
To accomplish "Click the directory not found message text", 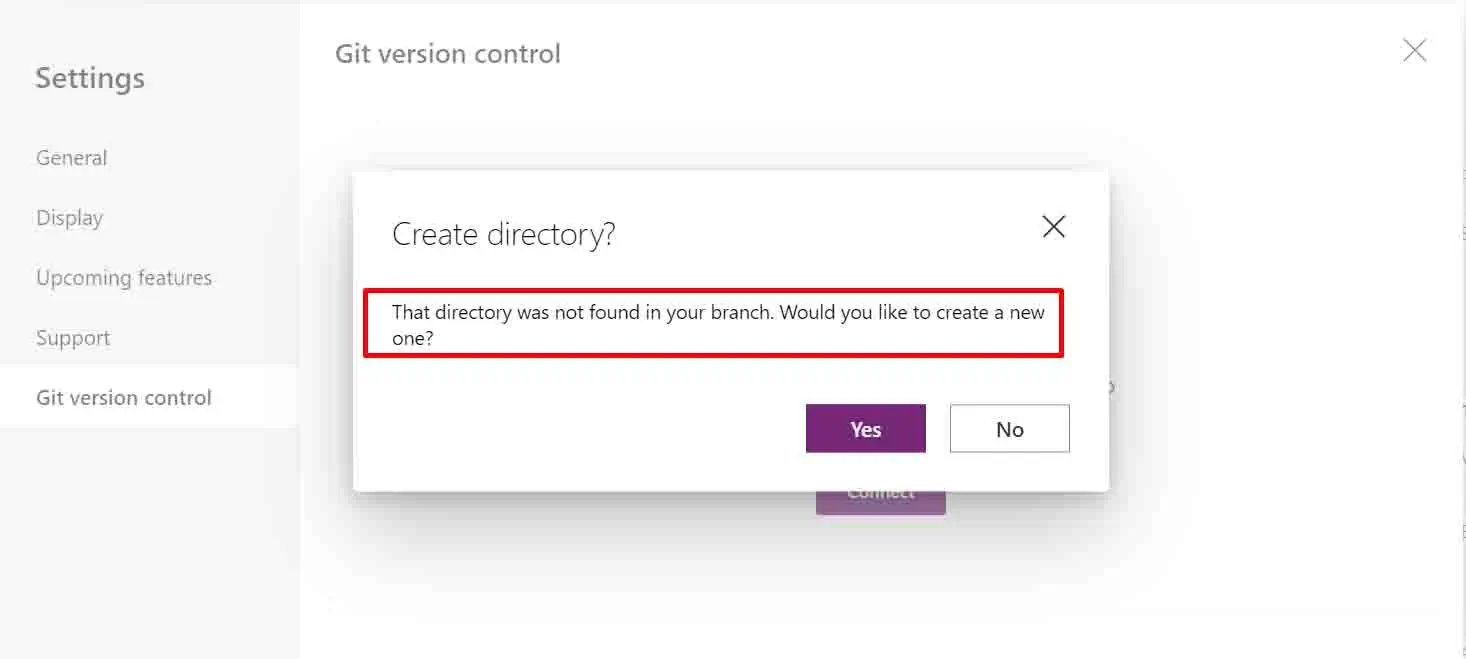I will tap(718, 325).
